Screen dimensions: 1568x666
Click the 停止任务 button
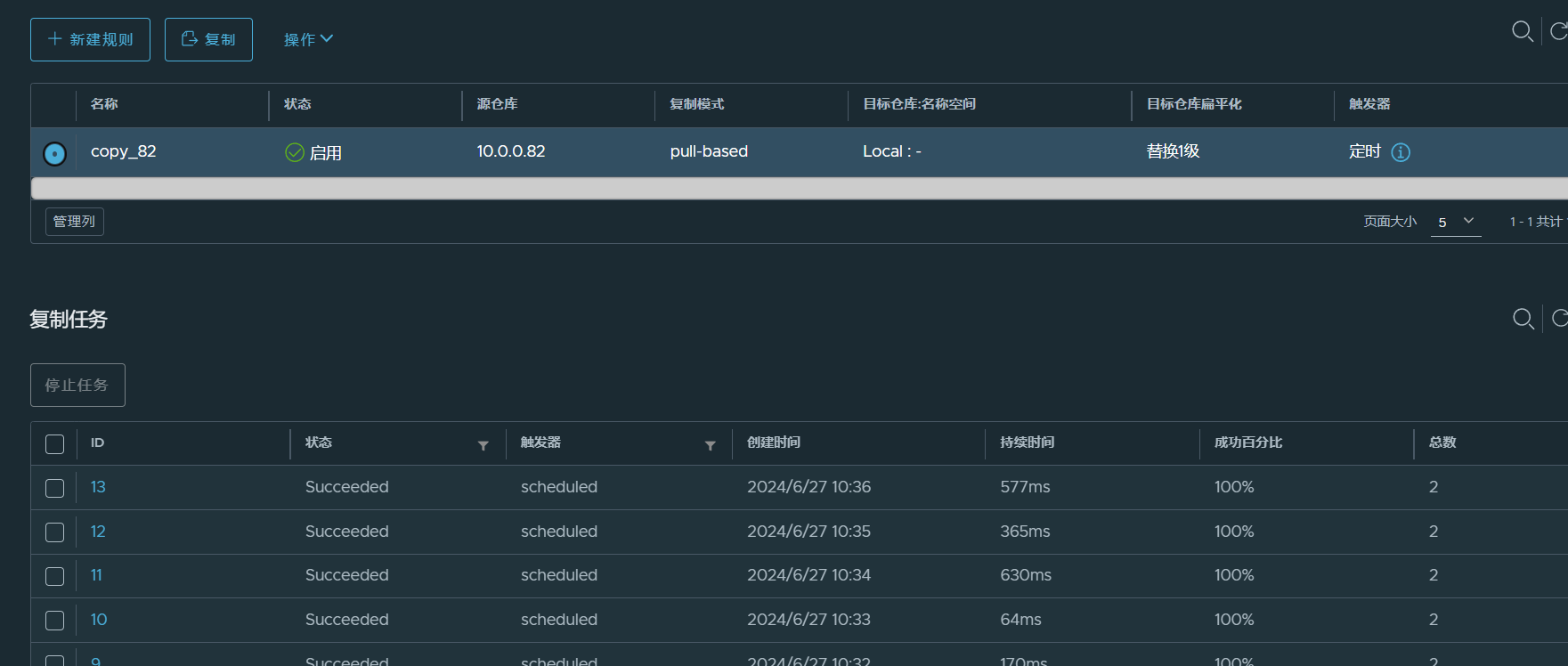coord(77,385)
